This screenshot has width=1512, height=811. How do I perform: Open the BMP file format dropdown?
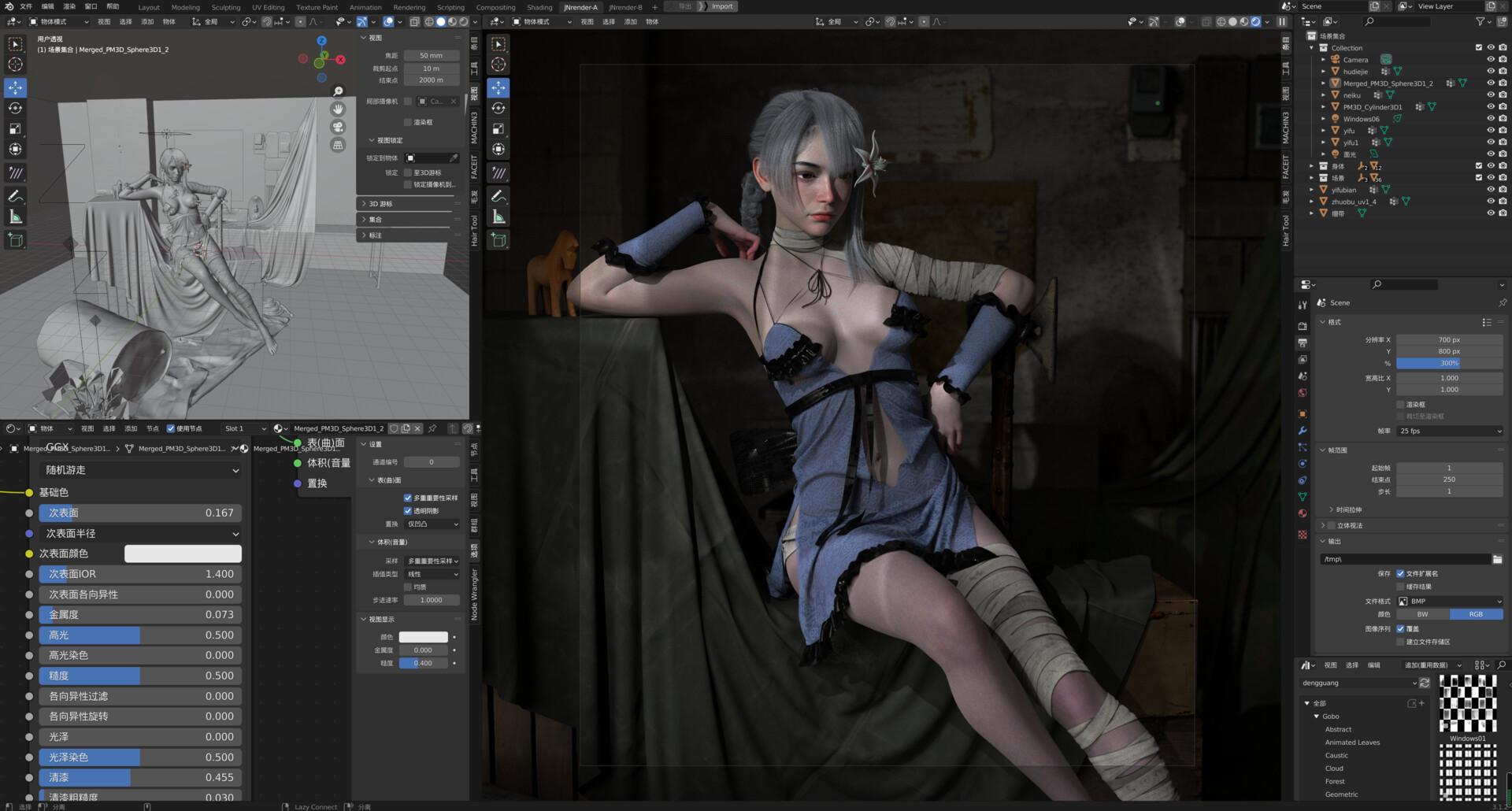[x=1450, y=602]
